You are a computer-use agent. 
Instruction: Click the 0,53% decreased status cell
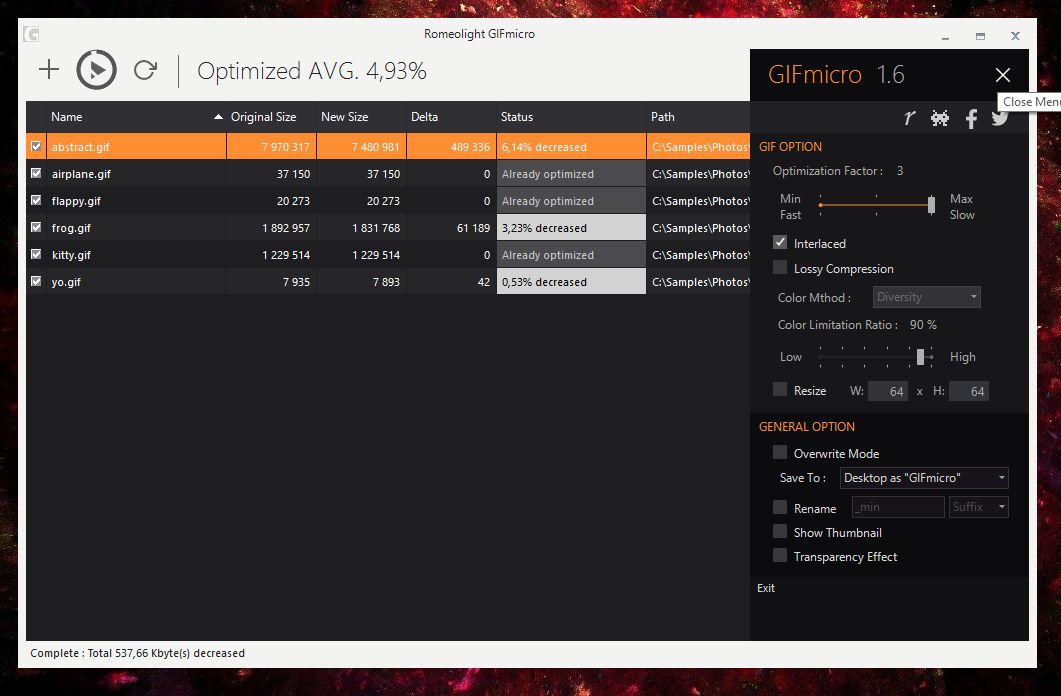[571, 281]
